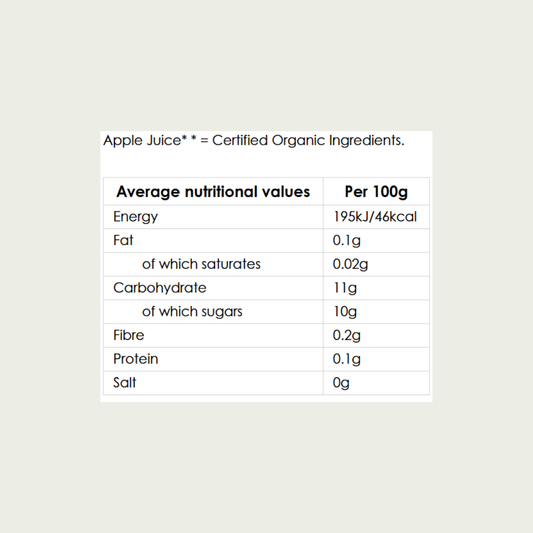Select the Energy row label
The width and height of the screenshot is (533, 533).
(135, 217)
